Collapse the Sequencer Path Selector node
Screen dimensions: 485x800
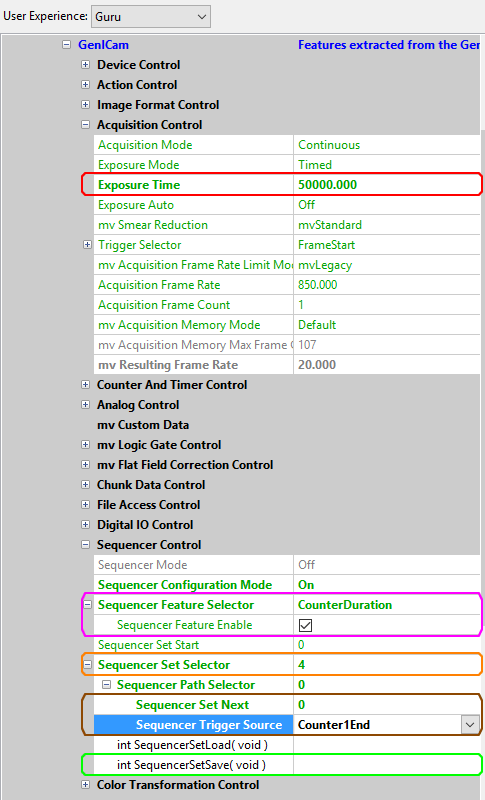coord(107,685)
